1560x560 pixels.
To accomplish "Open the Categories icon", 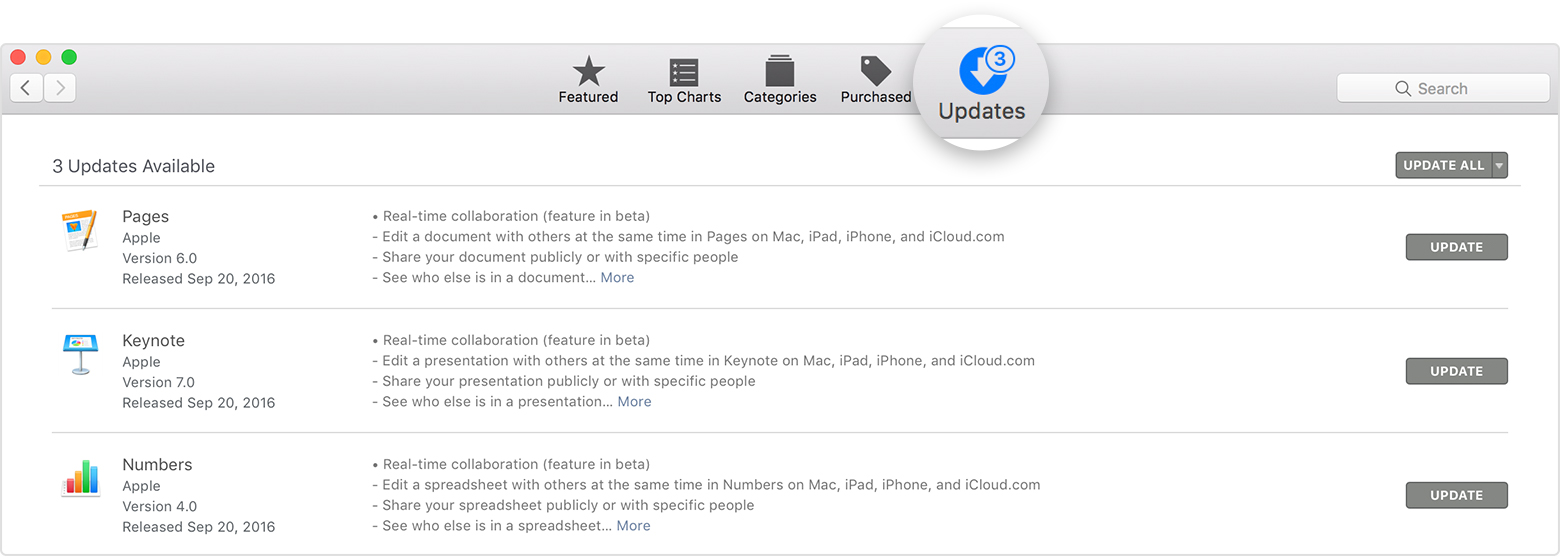I will tap(780, 71).
